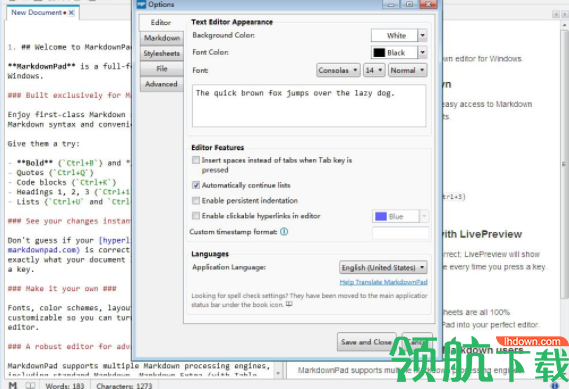Click the book spell check icon in status bar

(30, 385)
